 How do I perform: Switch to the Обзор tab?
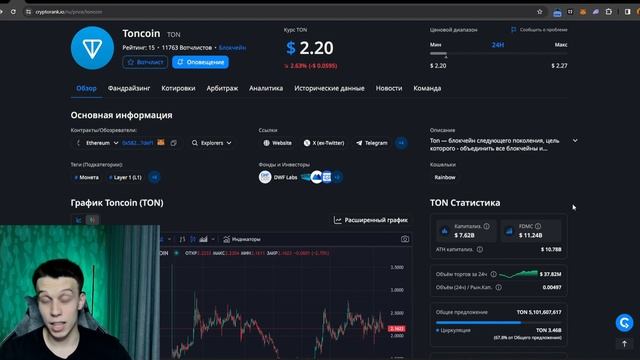click(x=86, y=88)
